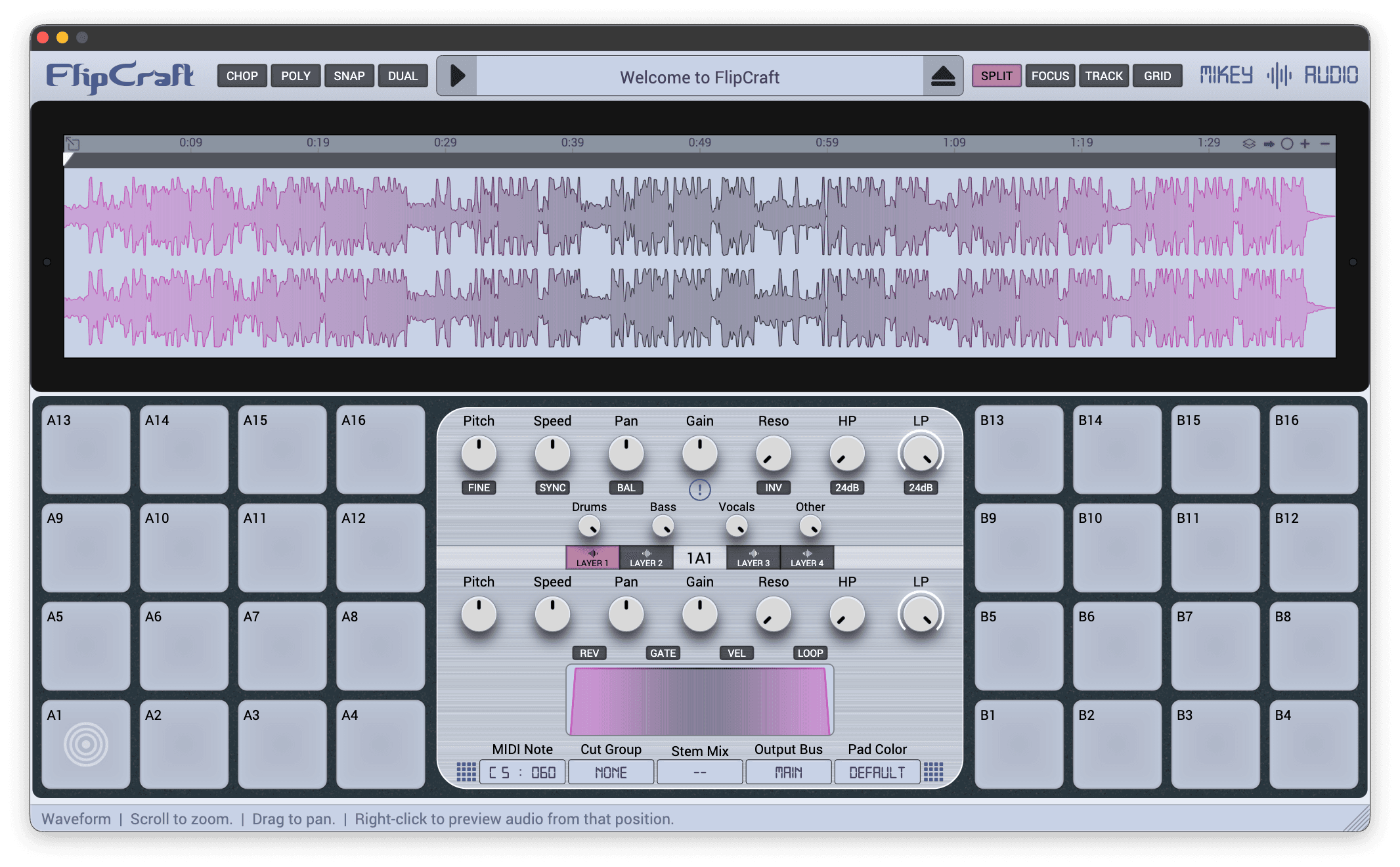Click the arrow follow icon above the waveform
The image size is (1400, 867).
click(1269, 143)
